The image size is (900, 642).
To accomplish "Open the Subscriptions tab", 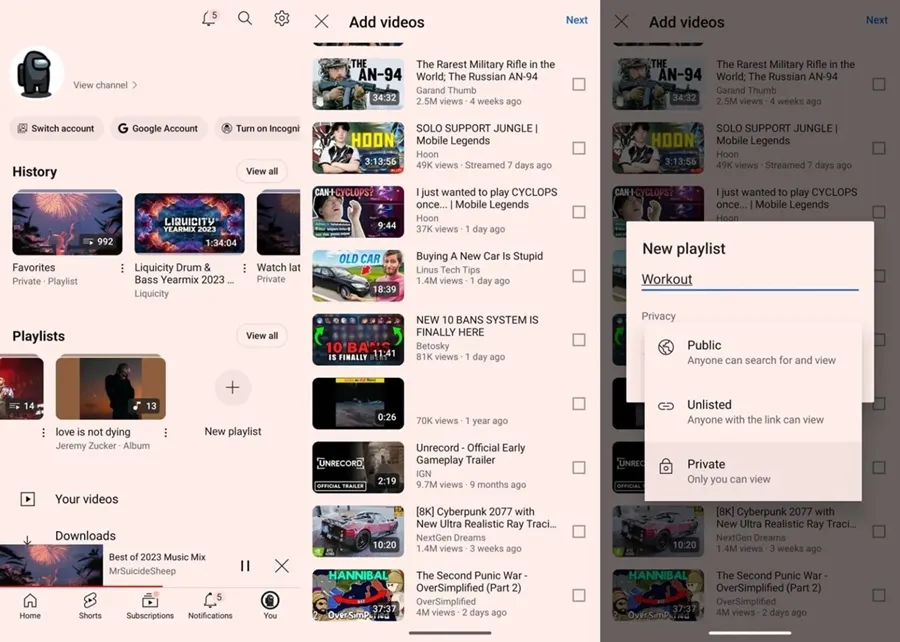I will [x=150, y=606].
